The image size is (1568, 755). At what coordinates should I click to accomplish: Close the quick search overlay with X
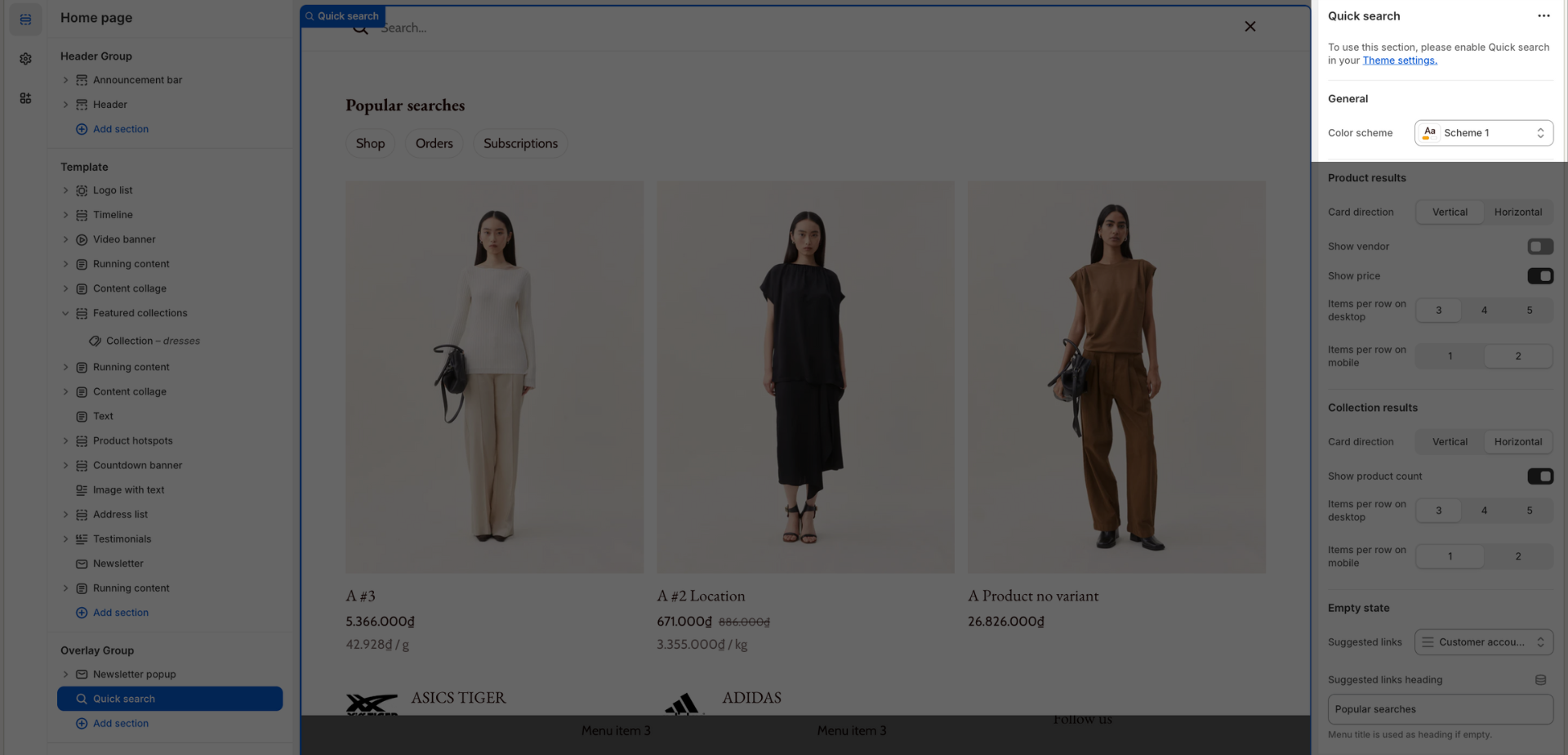[x=1249, y=27]
